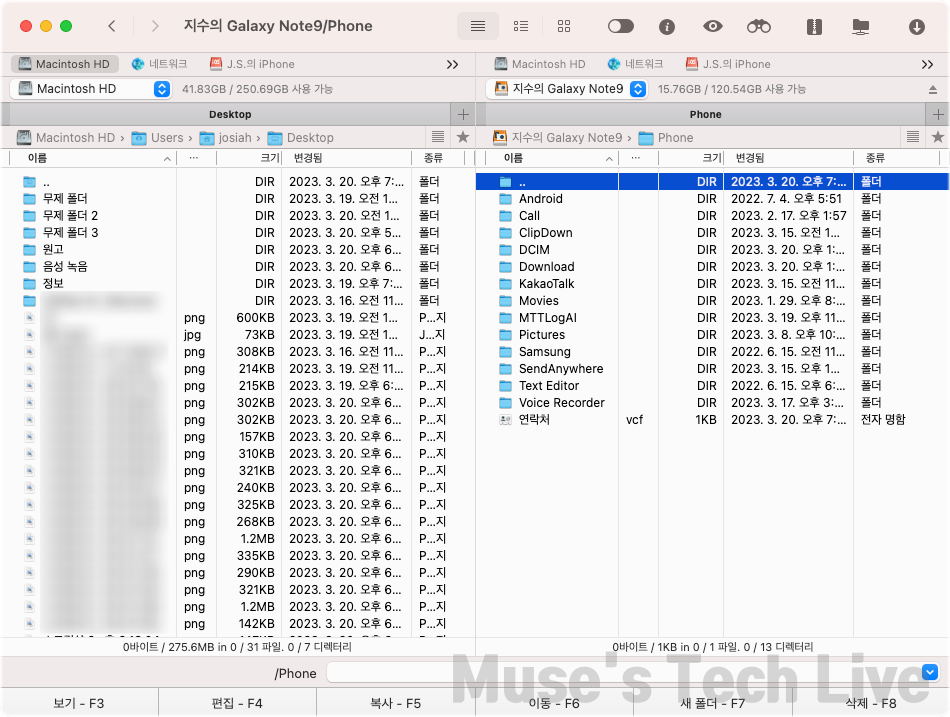Go to josiah in left breadcrumb path
Image resolution: width=950 pixels, height=717 pixels.
click(x=226, y=138)
